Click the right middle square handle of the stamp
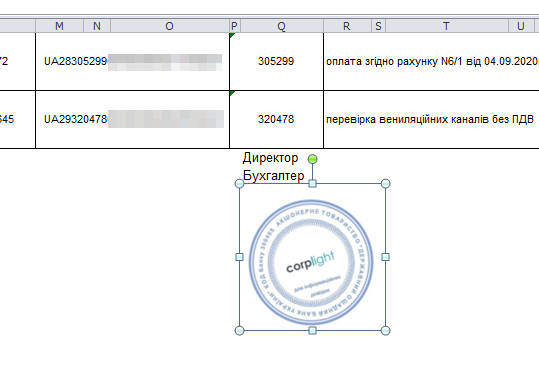 point(386,257)
